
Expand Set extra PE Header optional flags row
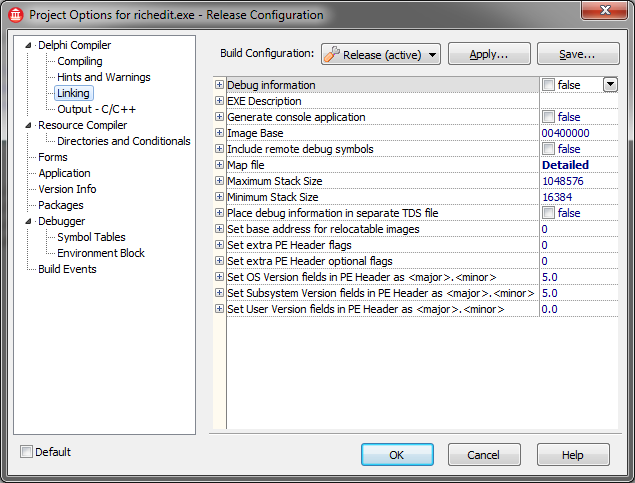219,261
